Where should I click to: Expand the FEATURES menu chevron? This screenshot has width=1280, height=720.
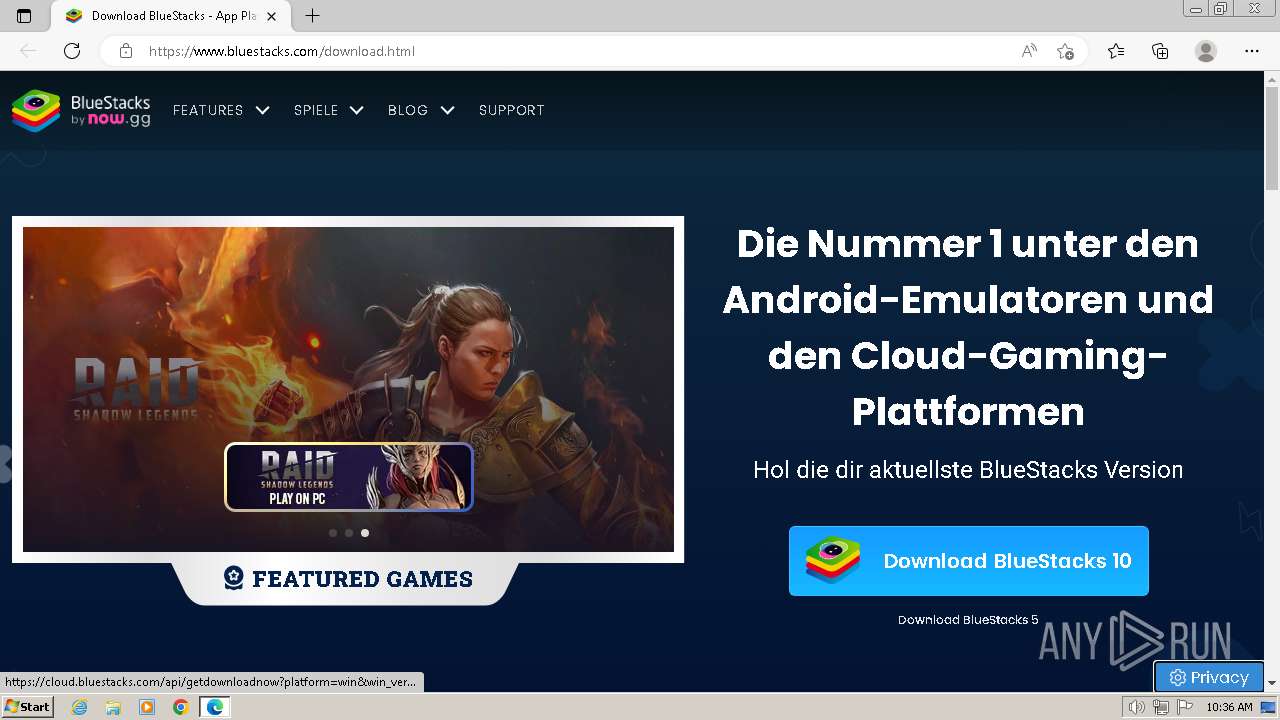pos(262,110)
